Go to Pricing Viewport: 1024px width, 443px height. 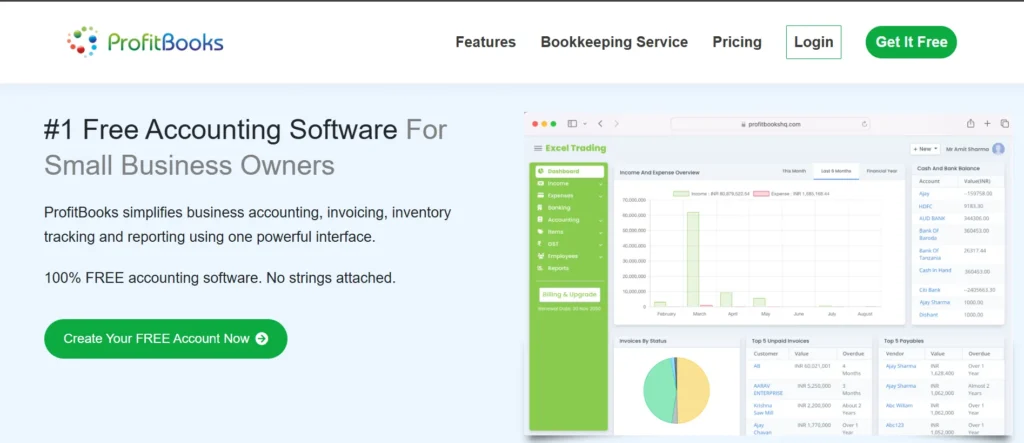click(737, 42)
